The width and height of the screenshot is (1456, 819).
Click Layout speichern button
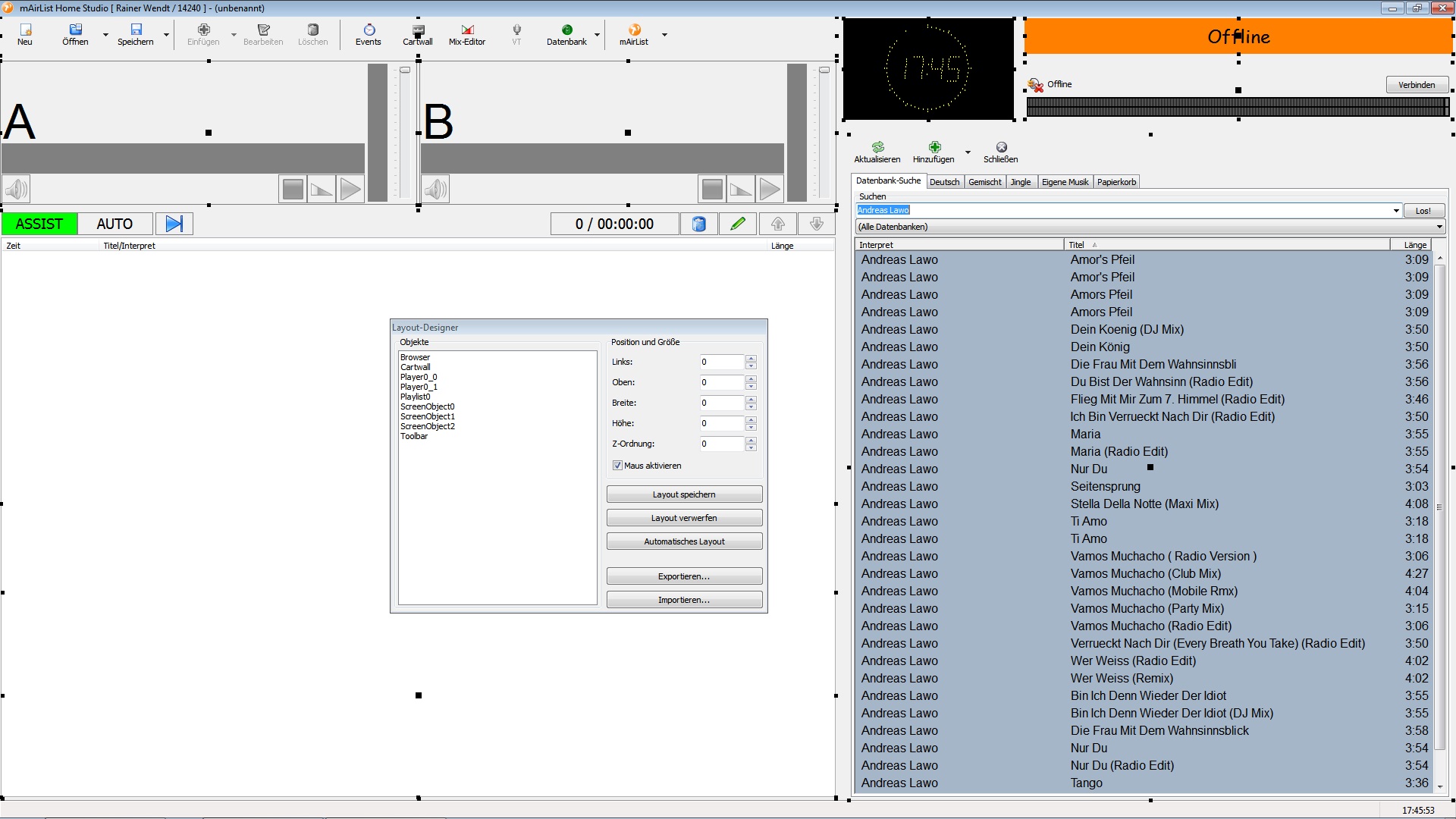[684, 494]
